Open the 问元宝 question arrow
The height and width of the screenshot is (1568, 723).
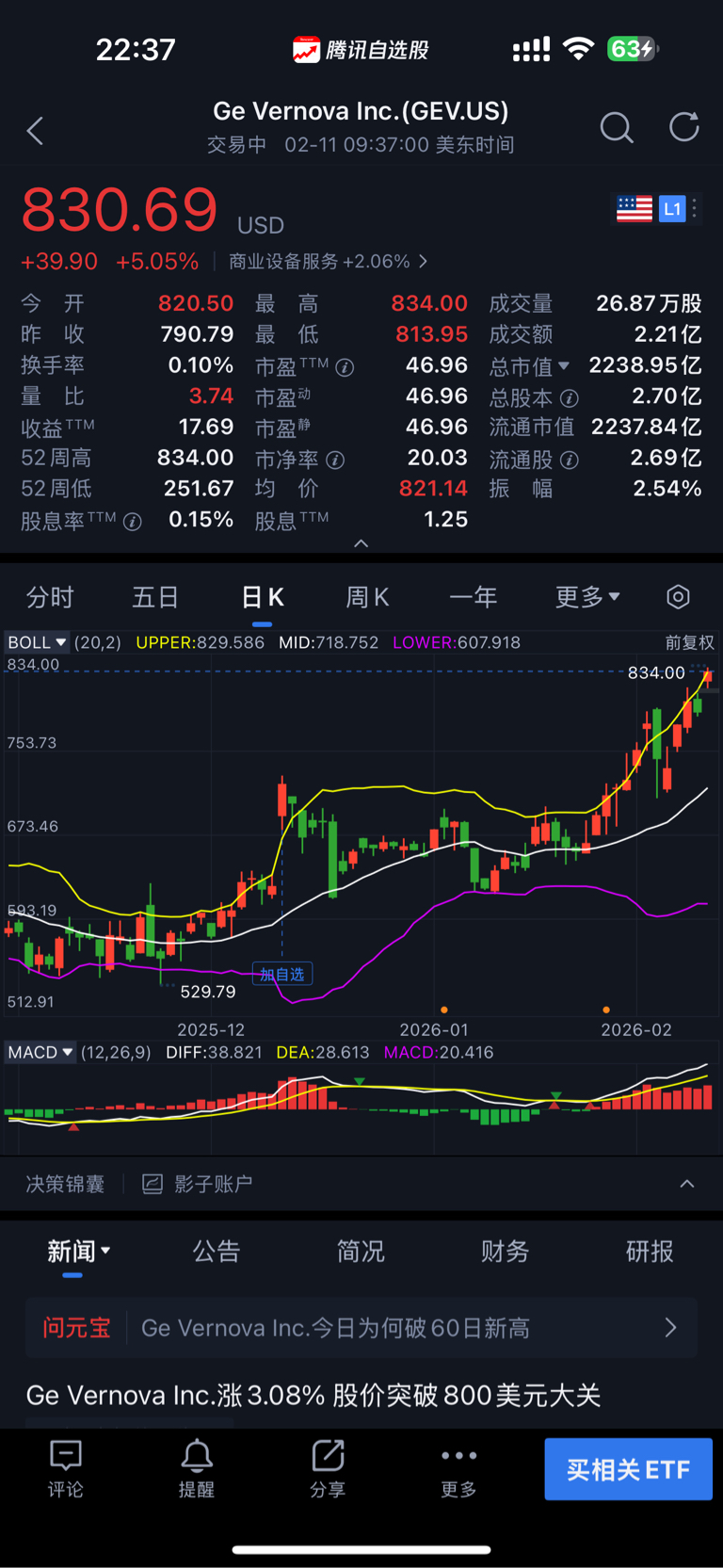(670, 1328)
